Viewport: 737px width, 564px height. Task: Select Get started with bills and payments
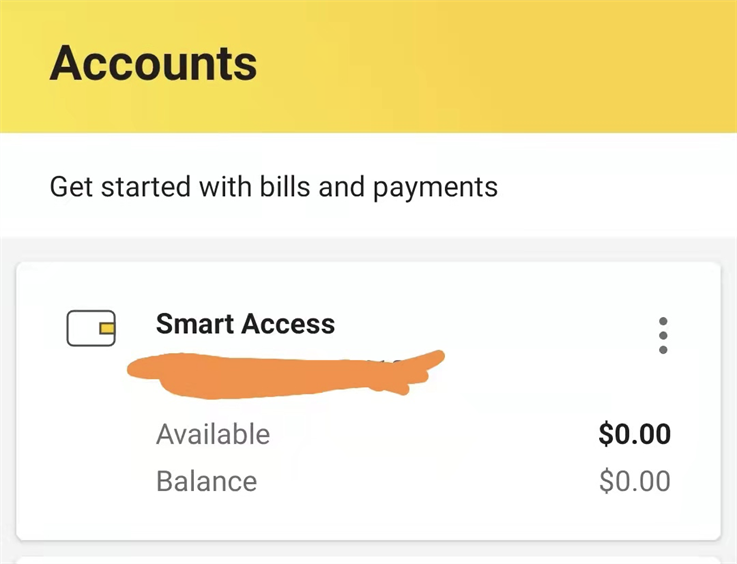[x=274, y=187]
